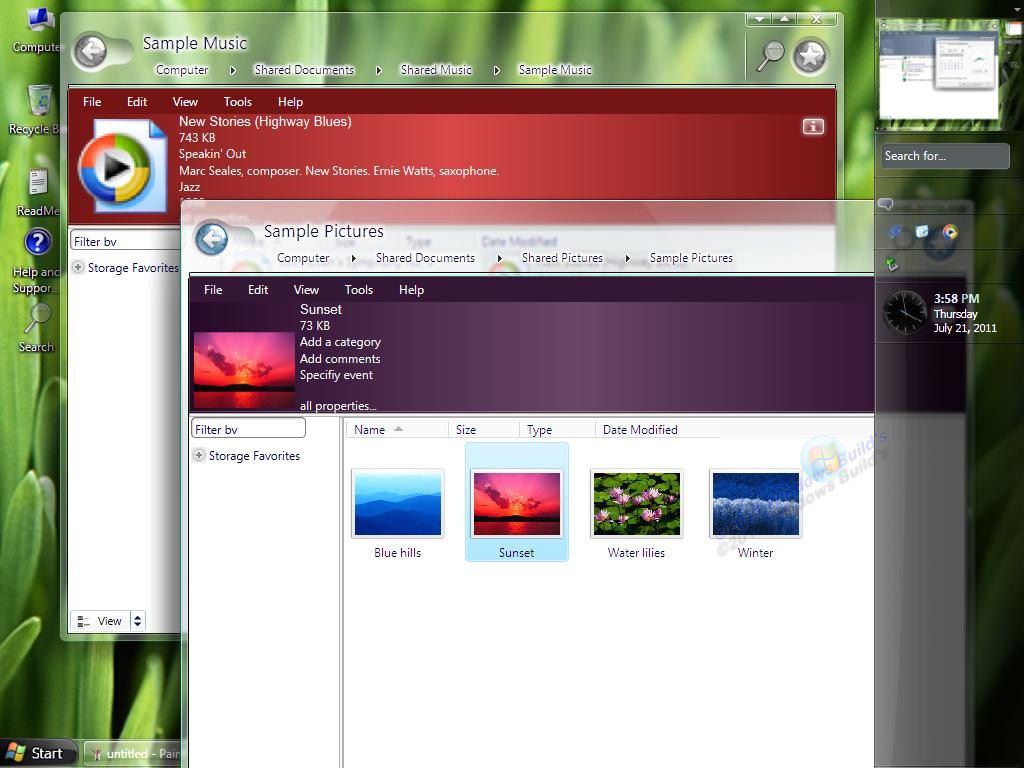Expand arrow after Shared Pictures in breadcrumb
The width and height of the screenshot is (1024, 768).
tap(627, 258)
